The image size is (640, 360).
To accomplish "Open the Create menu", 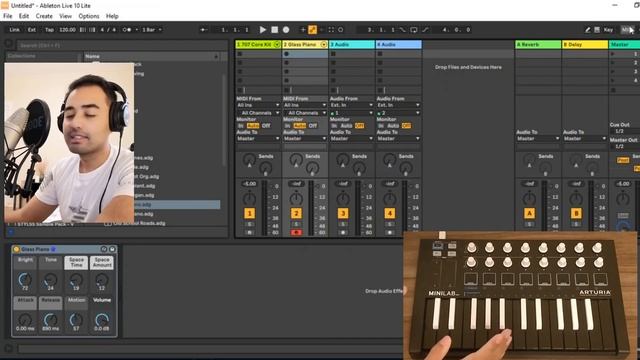I will (44, 16).
